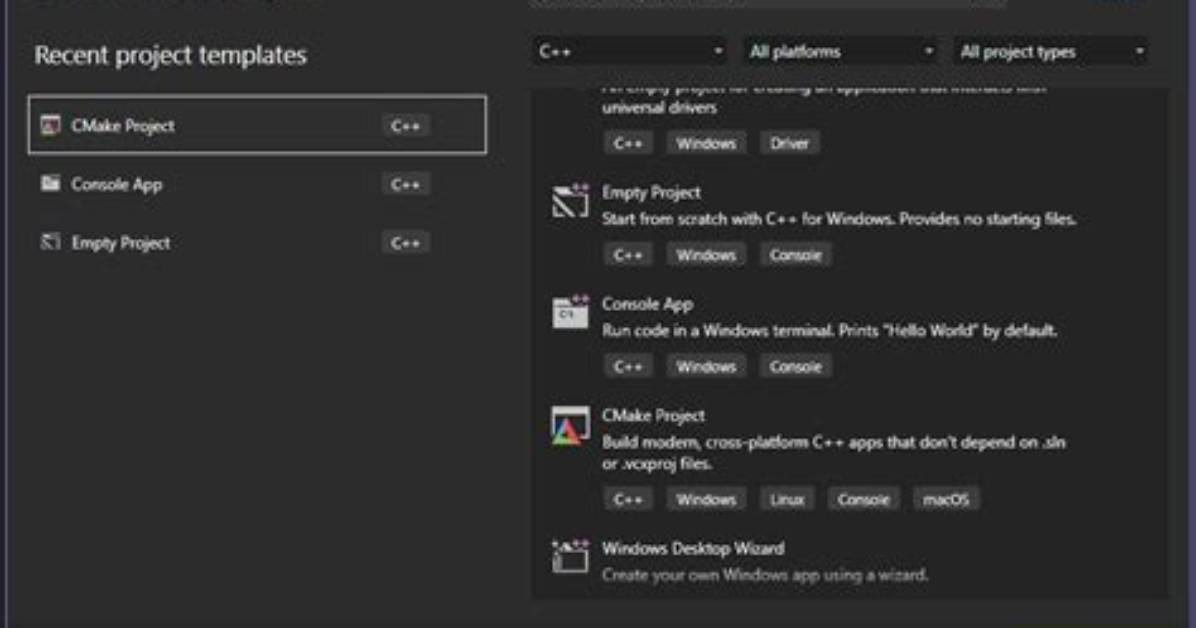Choose the Console App title in results list
1196x628 pixels.
(647, 304)
